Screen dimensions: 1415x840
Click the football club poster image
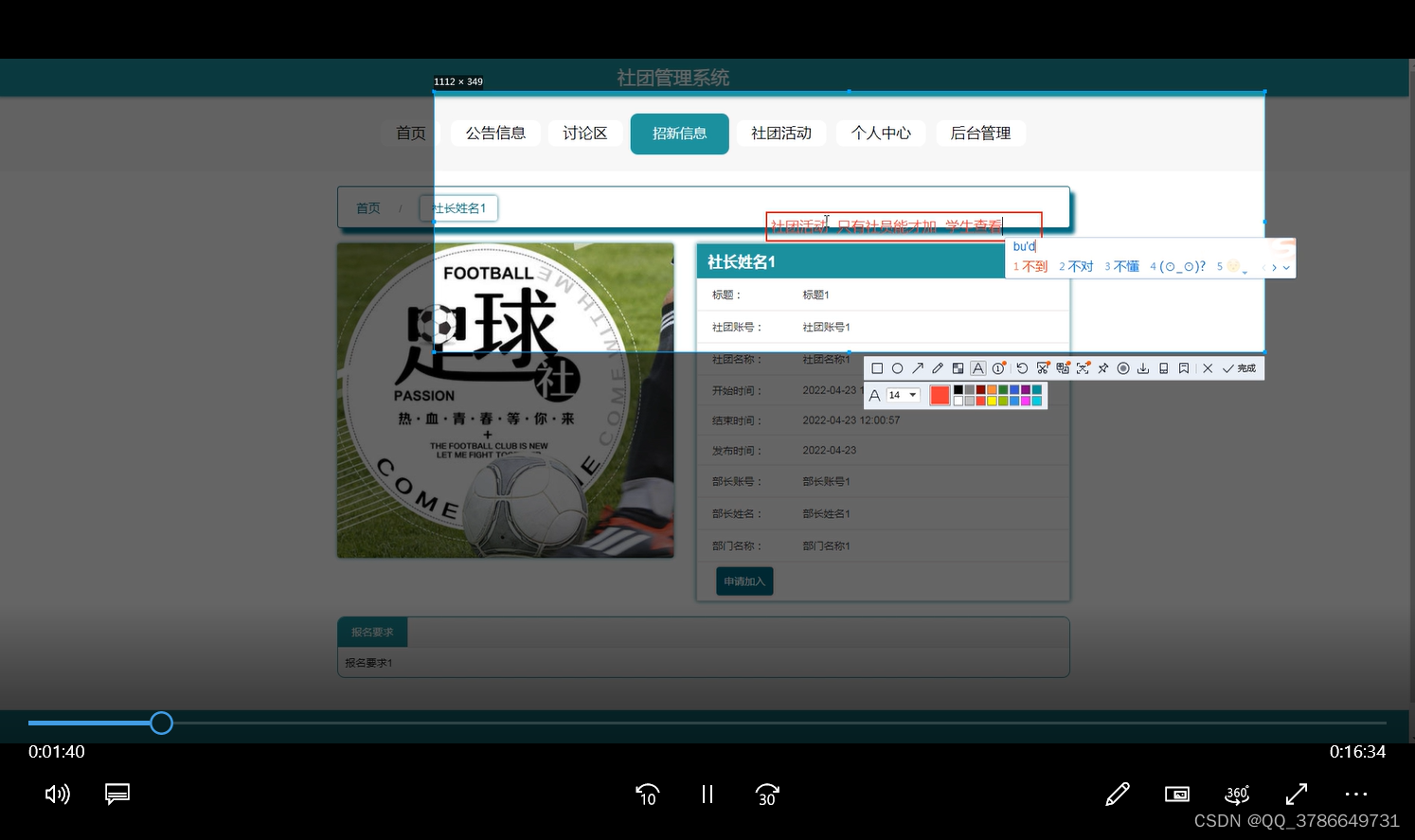click(506, 401)
